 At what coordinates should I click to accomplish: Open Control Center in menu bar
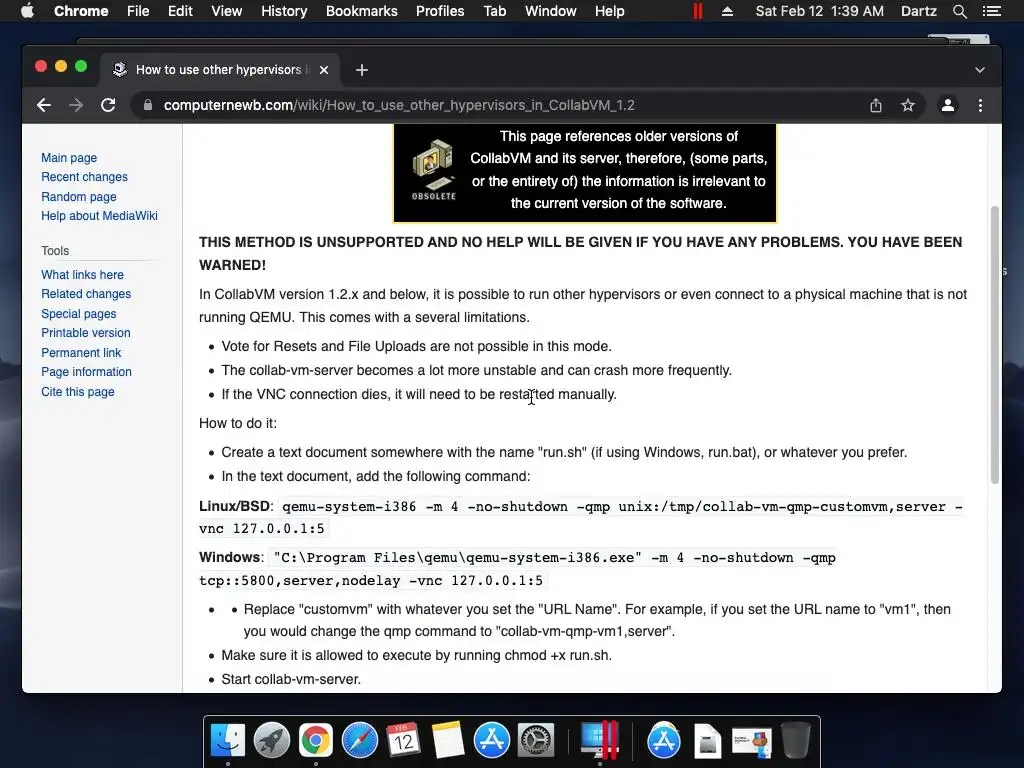click(991, 11)
